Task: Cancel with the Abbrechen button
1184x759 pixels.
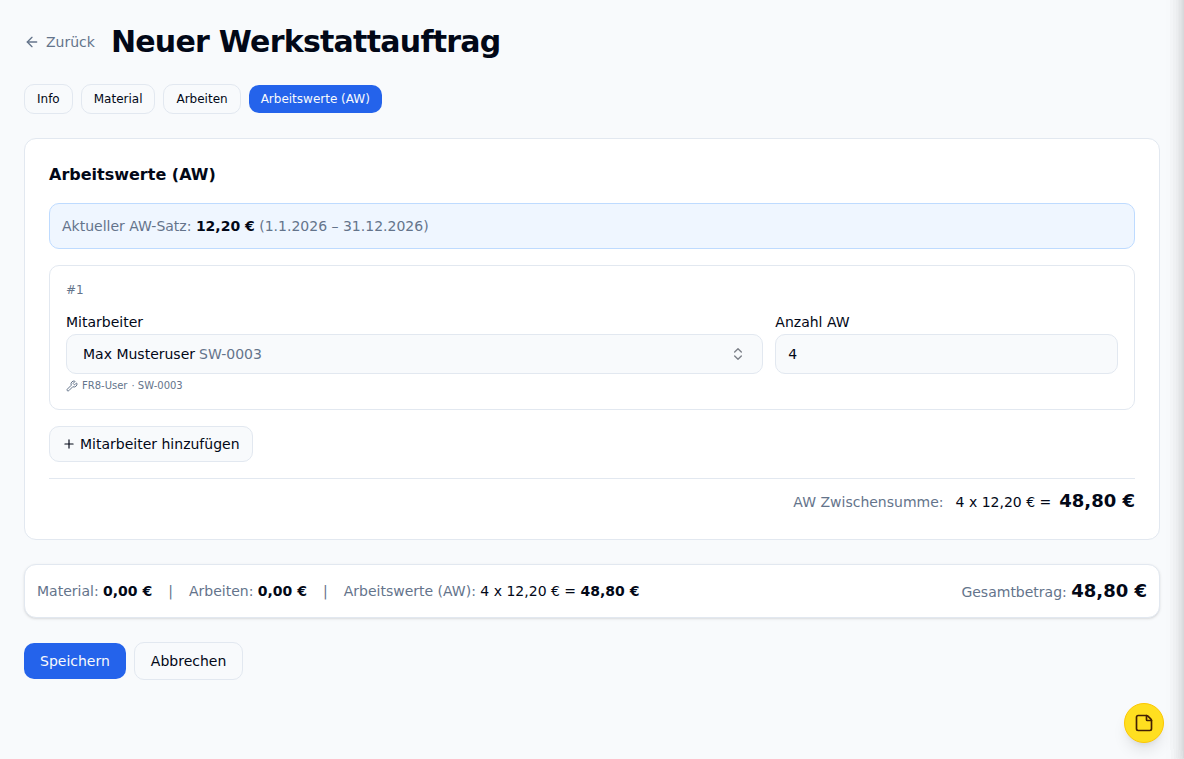Action: (188, 661)
